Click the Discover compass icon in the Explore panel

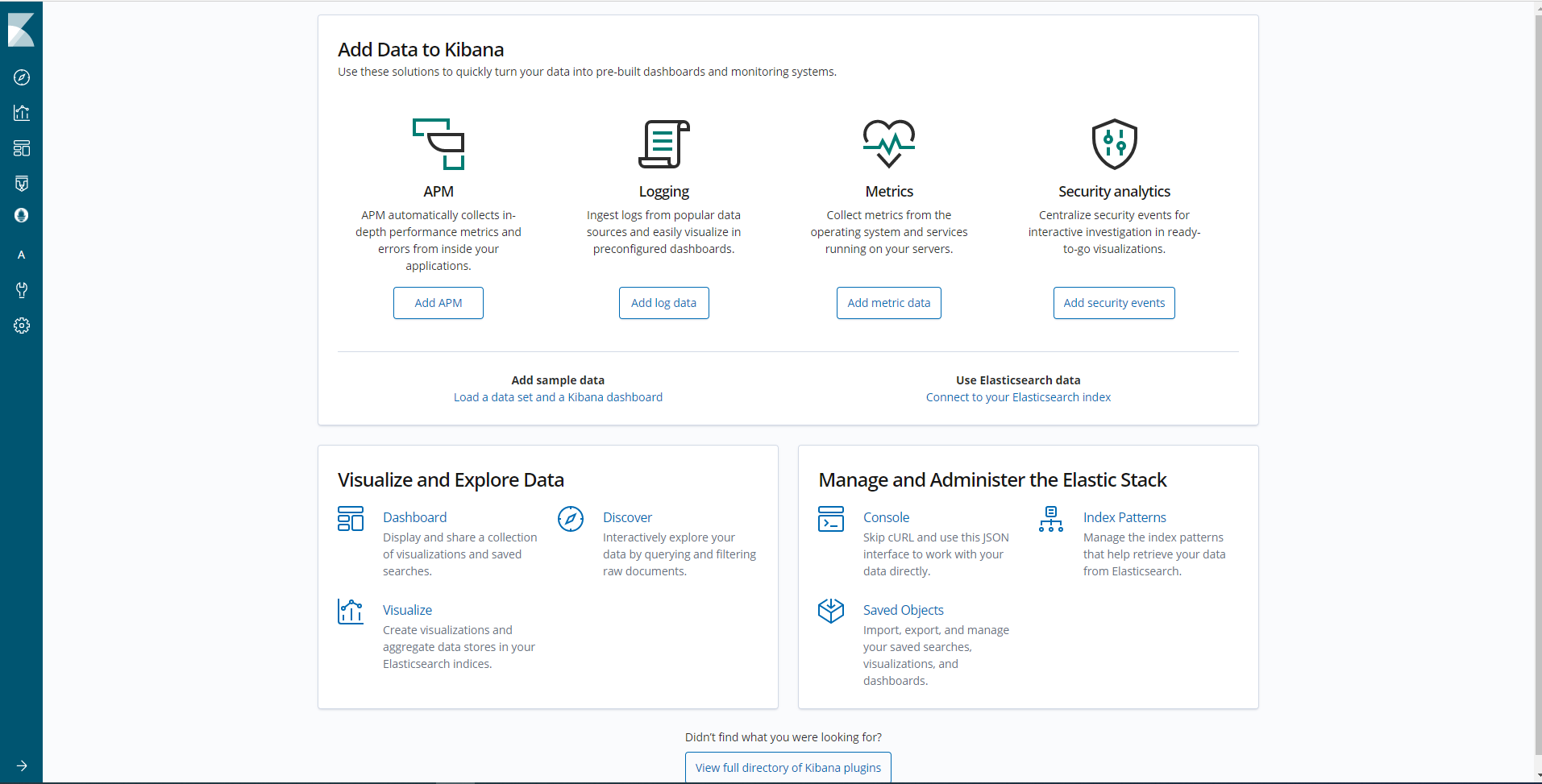pos(571,519)
